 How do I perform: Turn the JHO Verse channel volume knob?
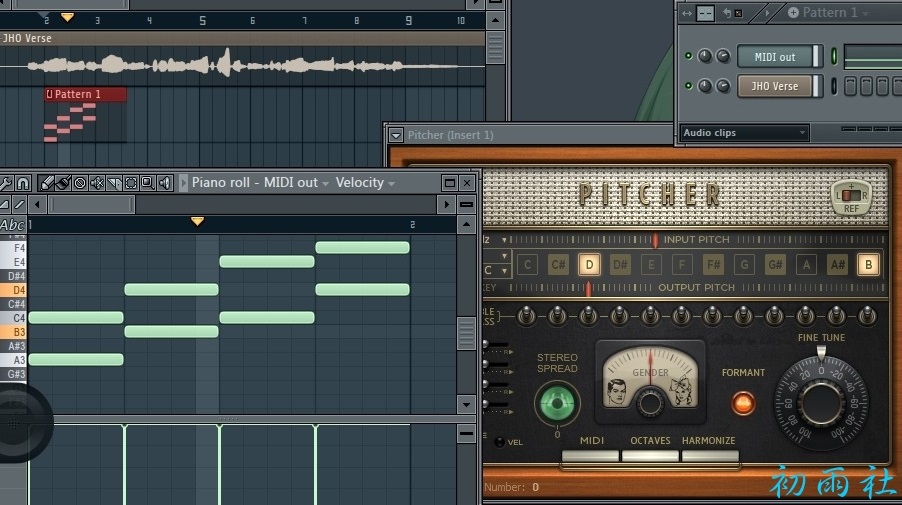pos(723,86)
